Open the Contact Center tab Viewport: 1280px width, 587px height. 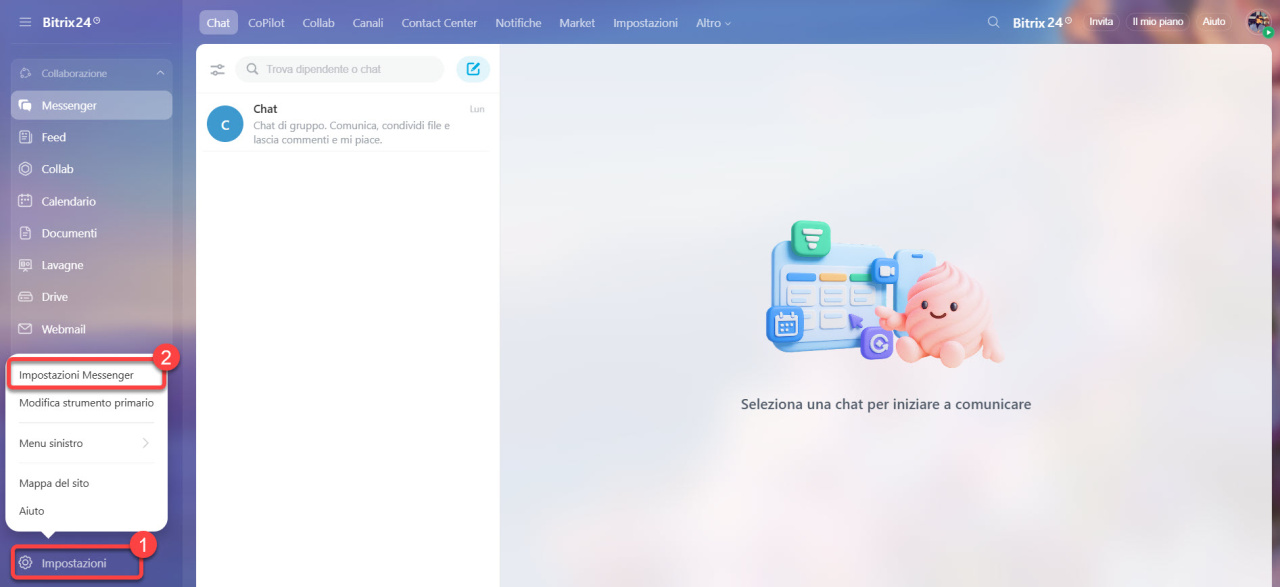(x=439, y=22)
